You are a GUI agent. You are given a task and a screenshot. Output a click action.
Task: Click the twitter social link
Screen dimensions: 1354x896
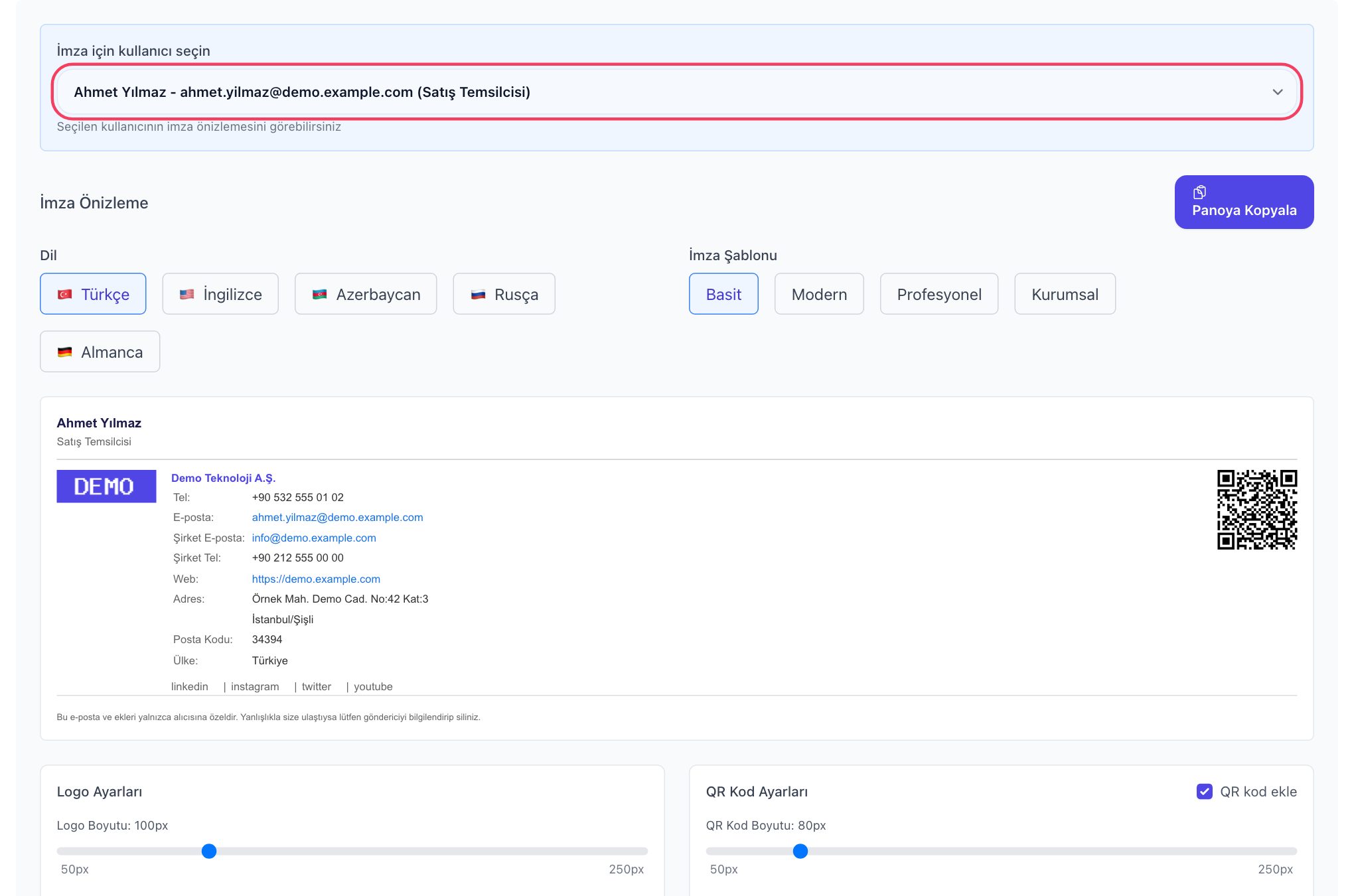pyautogui.click(x=317, y=687)
